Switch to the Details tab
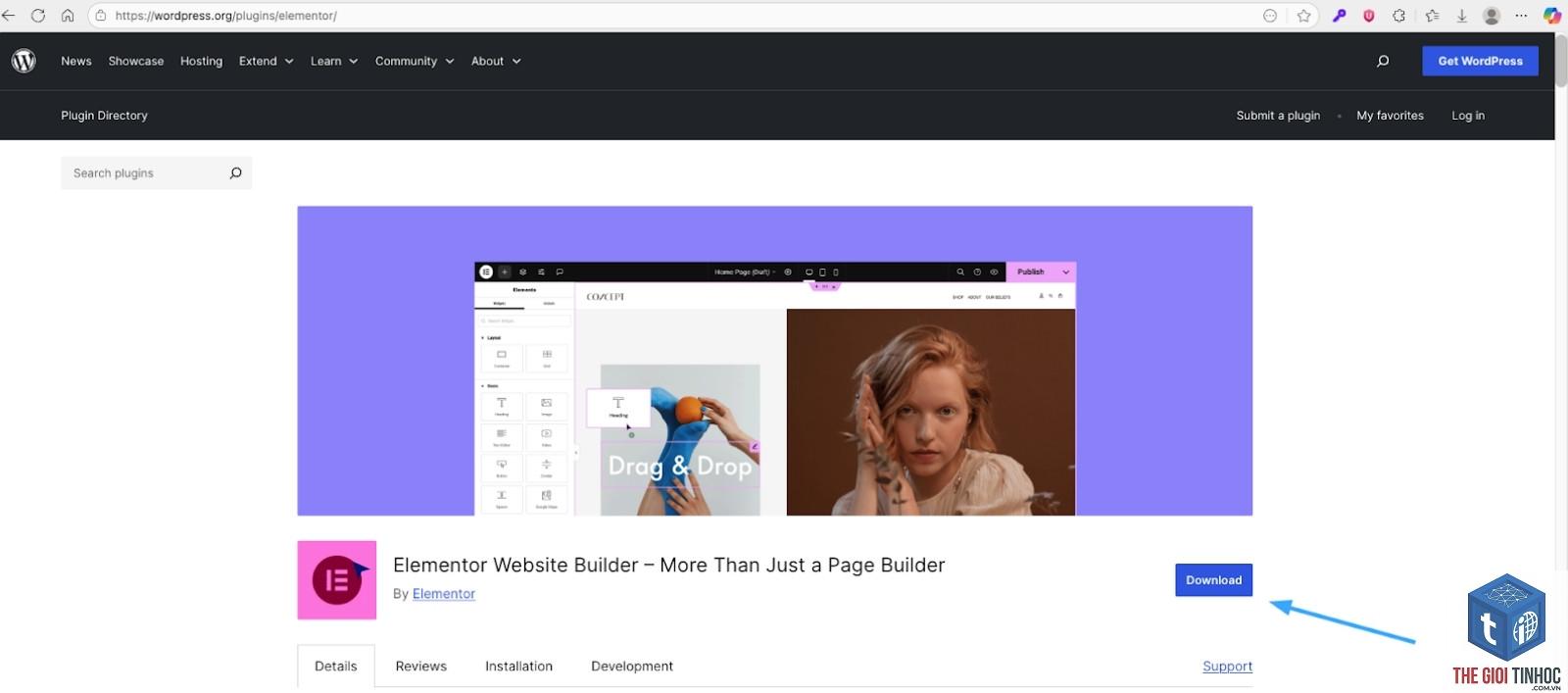The height and width of the screenshot is (693, 1568). (x=336, y=666)
